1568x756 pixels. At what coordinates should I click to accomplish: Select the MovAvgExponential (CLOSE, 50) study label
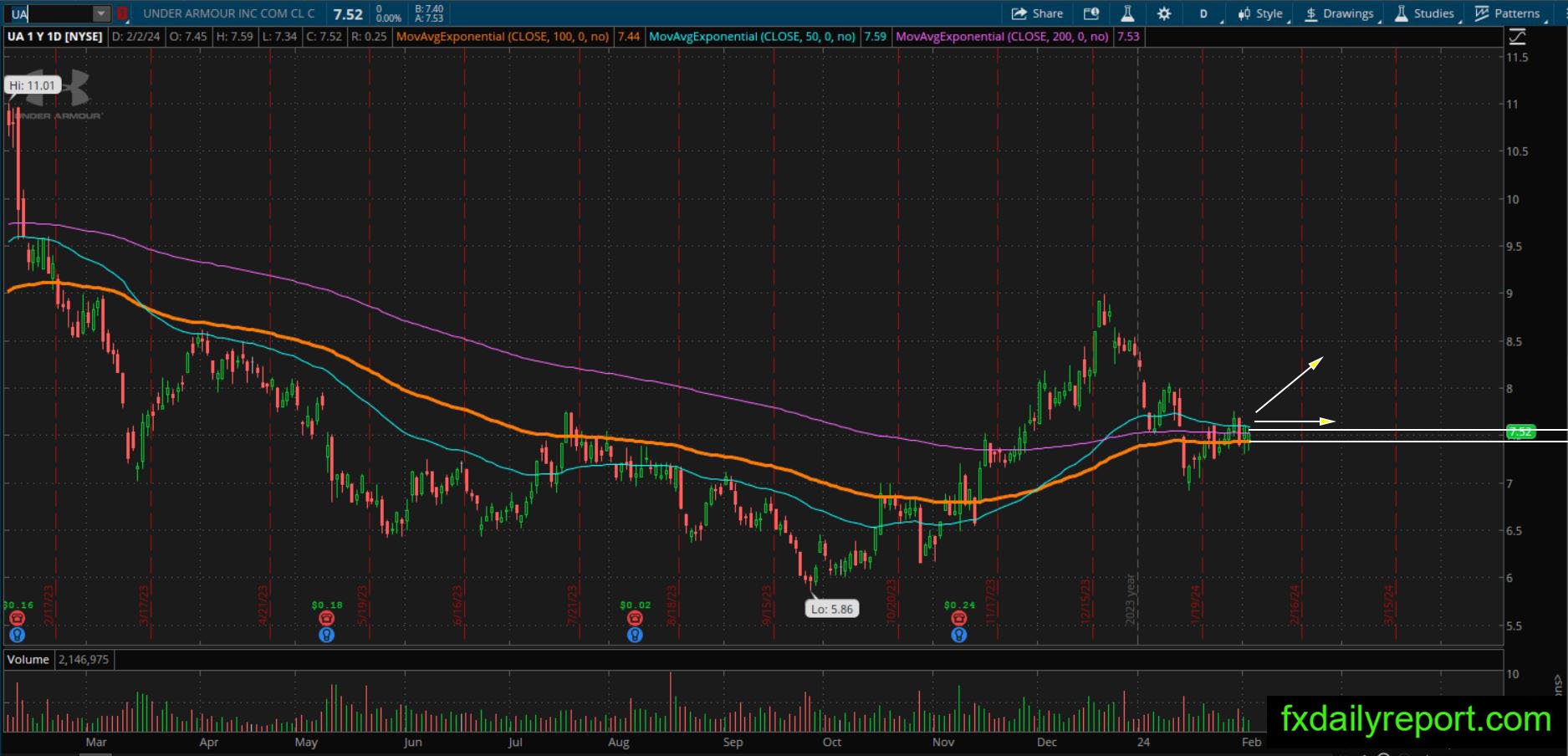point(753,37)
